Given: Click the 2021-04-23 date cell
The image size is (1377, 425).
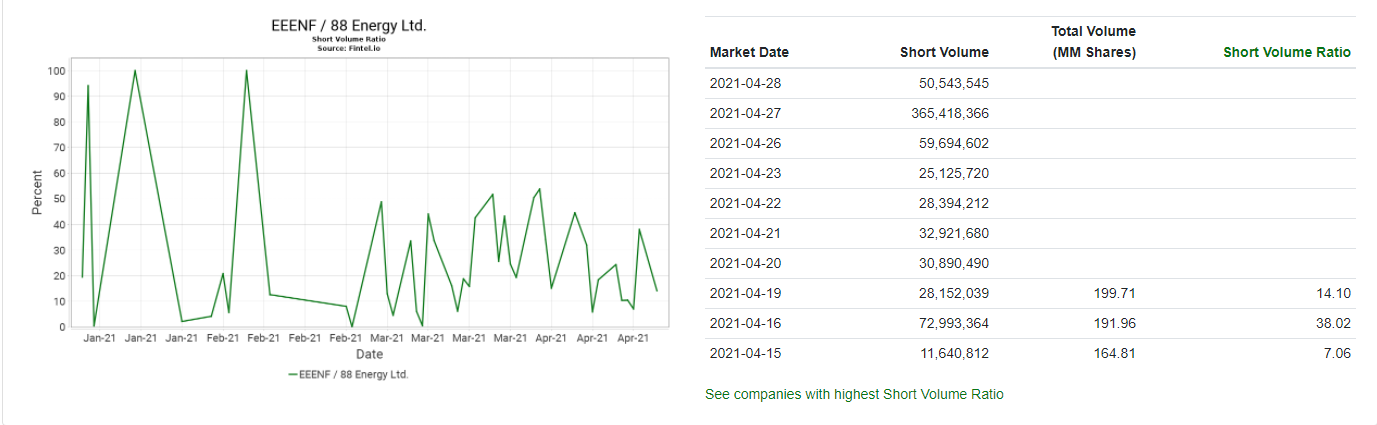Looking at the screenshot, I should click(745, 173).
